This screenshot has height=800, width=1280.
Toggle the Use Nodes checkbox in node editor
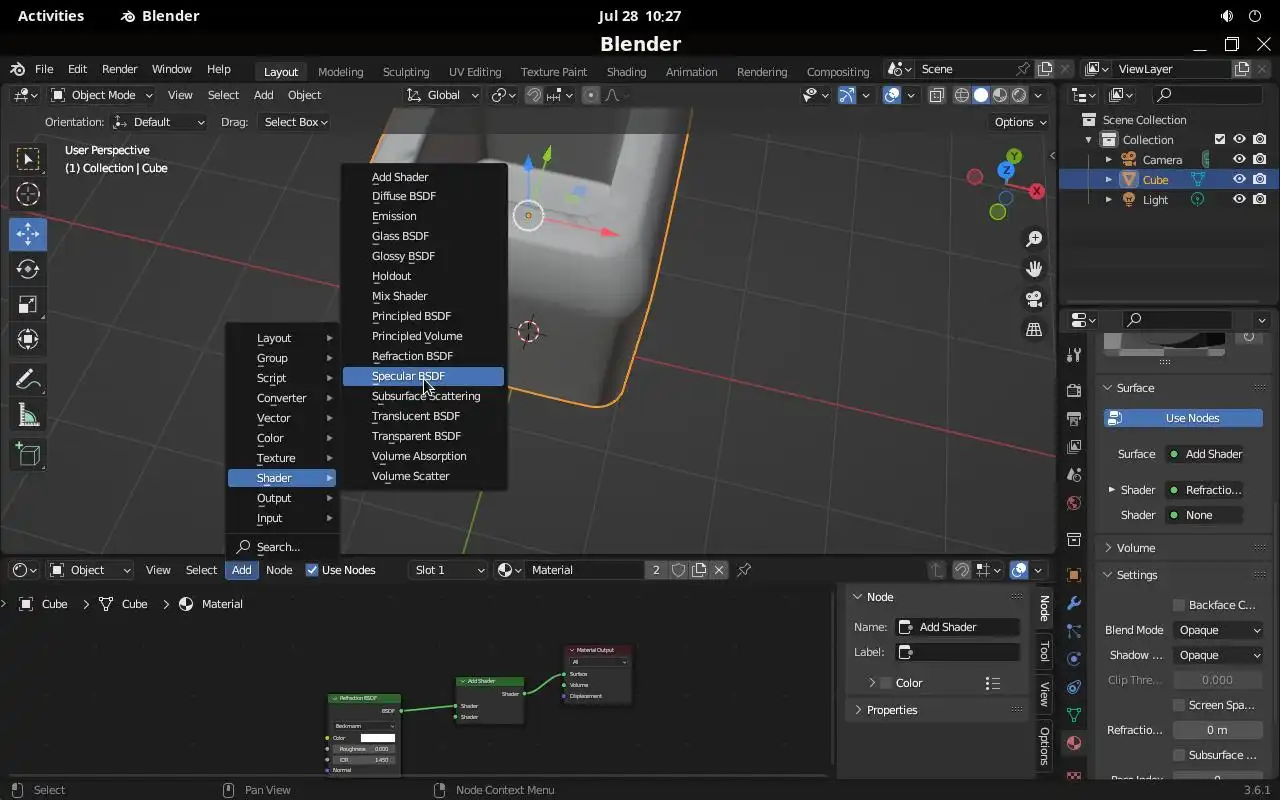tap(312, 570)
